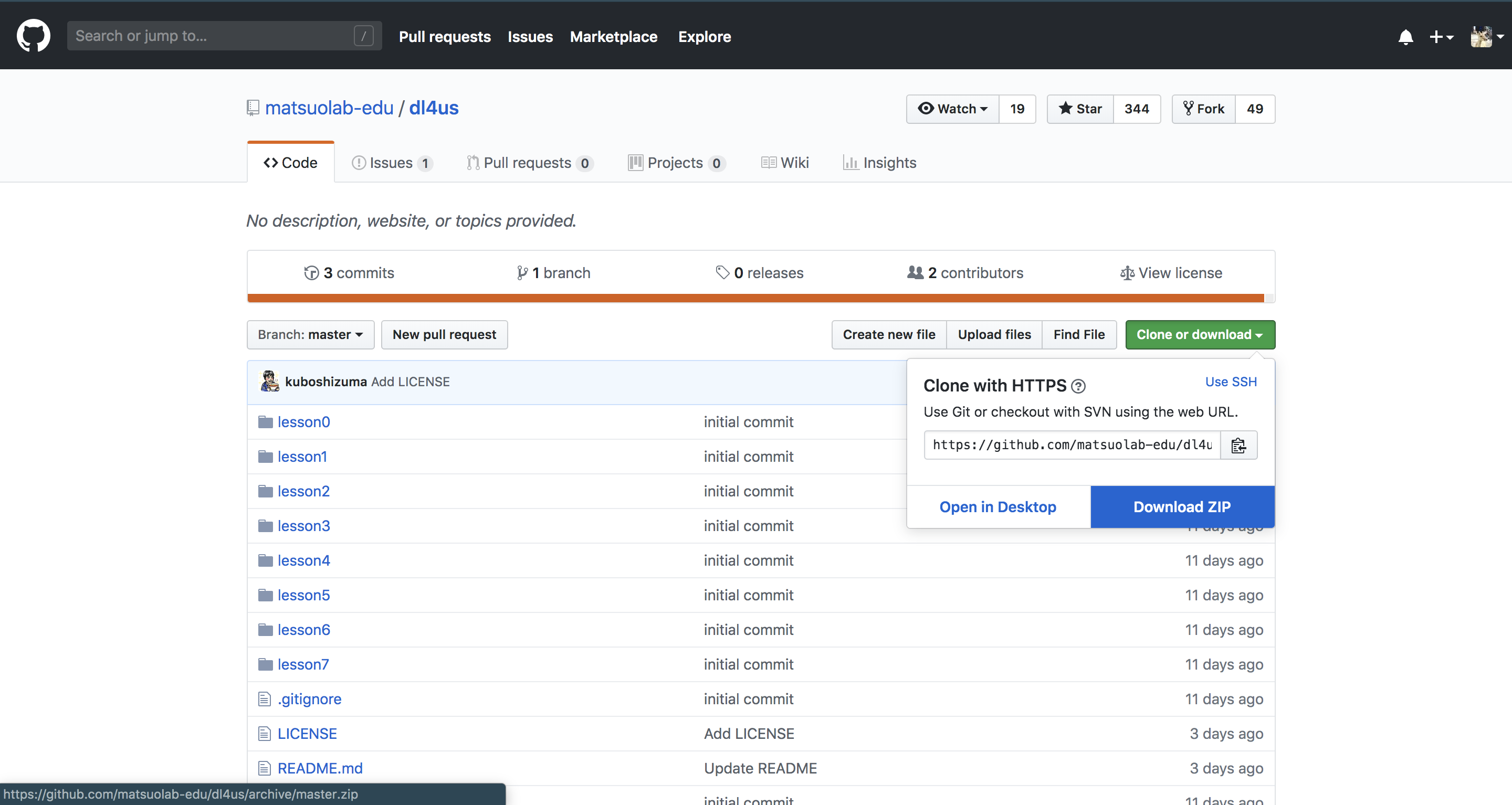Expand the Branch: master selector
This screenshot has height=805, width=1512.
310,334
